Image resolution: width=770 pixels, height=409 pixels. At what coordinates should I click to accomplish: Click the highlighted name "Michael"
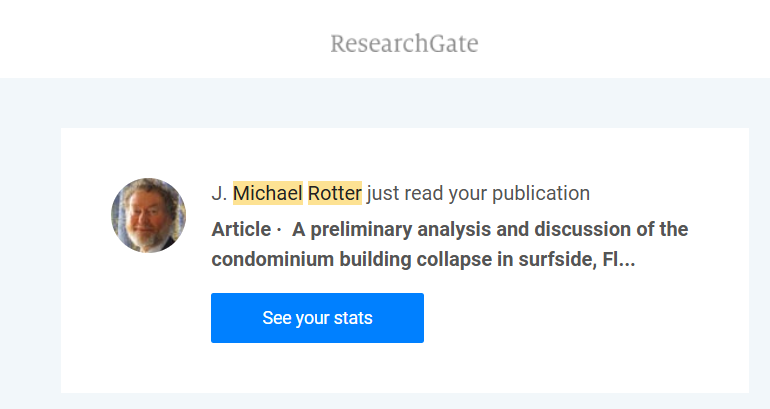point(267,193)
